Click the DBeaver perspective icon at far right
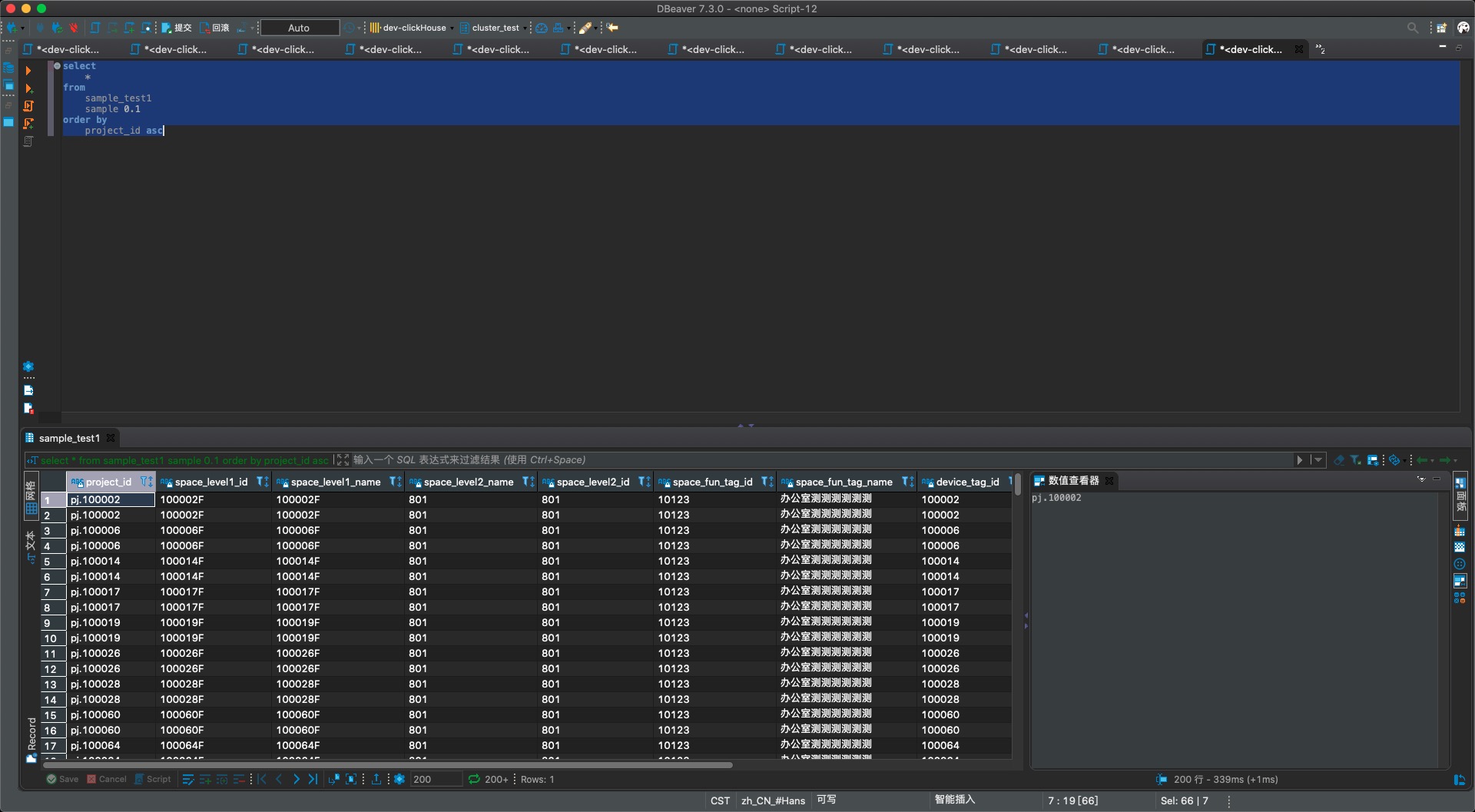This screenshot has height=812, width=1475. tap(1463, 28)
